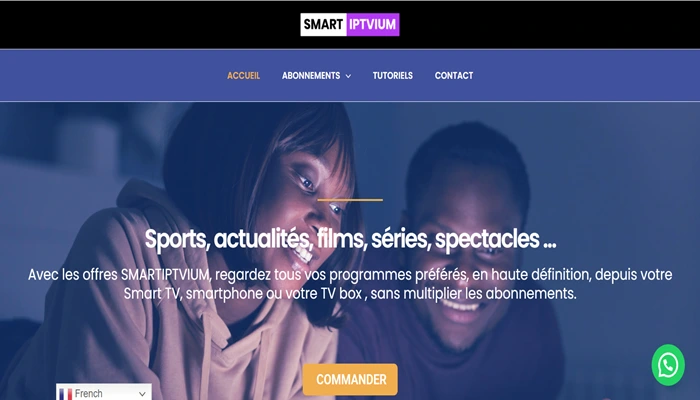Open the Abonnements menu item
This screenshot has width=700, height=400.
point(311,75)
